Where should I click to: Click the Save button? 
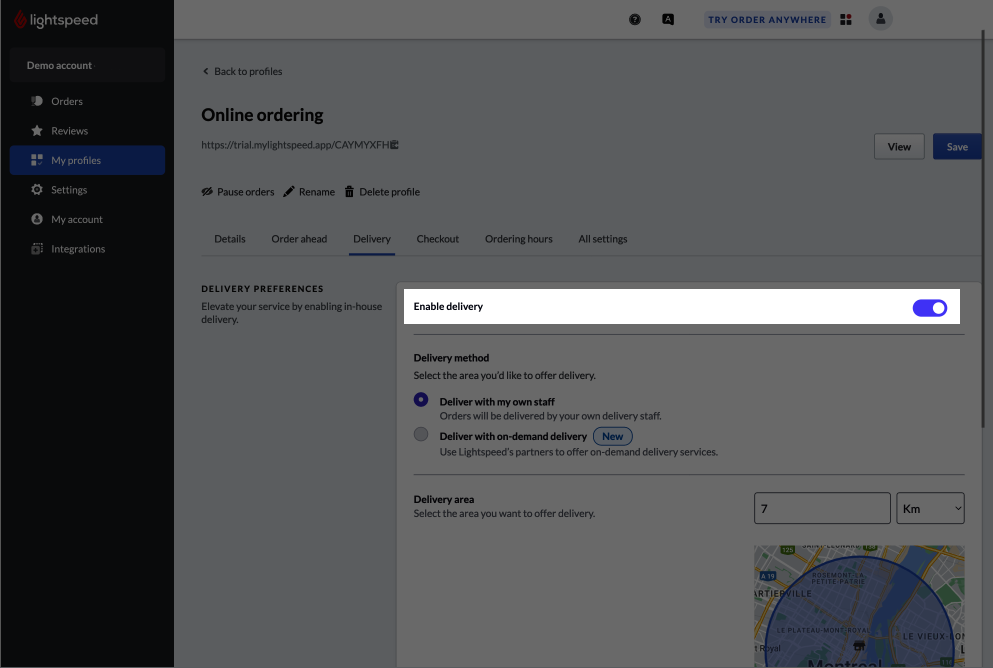tap(957, 146)
